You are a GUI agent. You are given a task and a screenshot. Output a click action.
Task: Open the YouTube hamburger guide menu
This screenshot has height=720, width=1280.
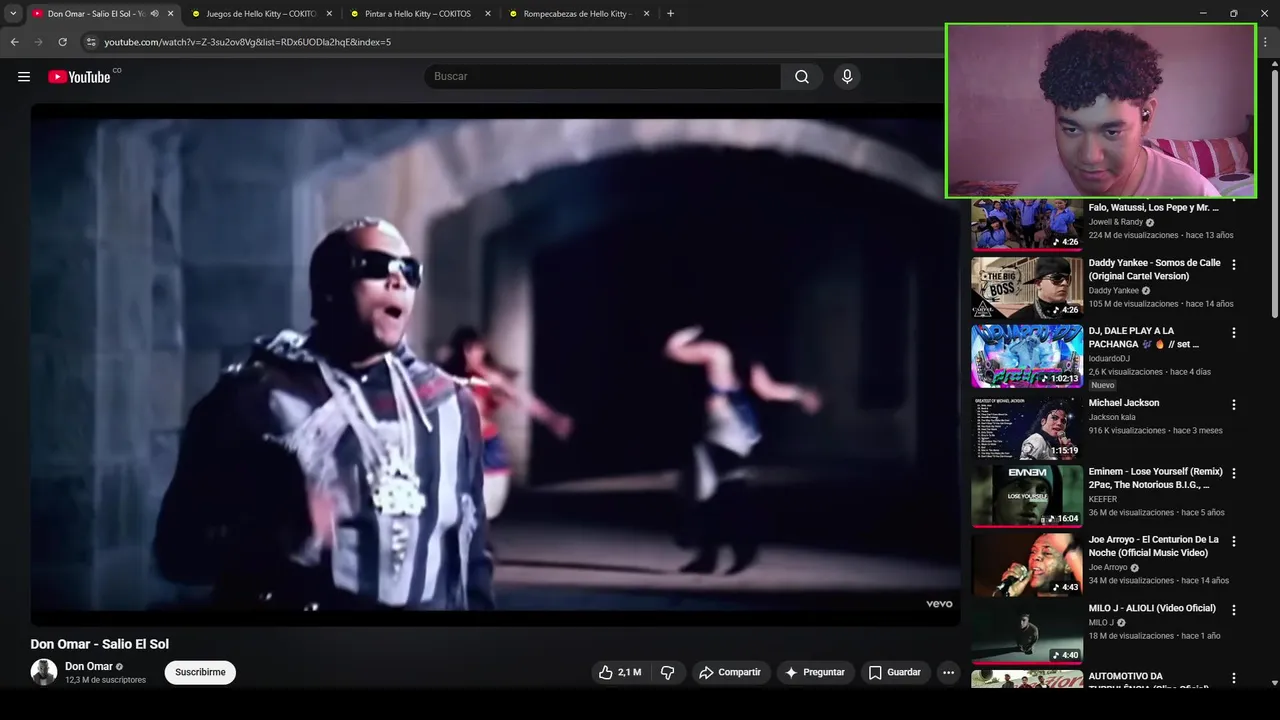click(x=24, y=77)
